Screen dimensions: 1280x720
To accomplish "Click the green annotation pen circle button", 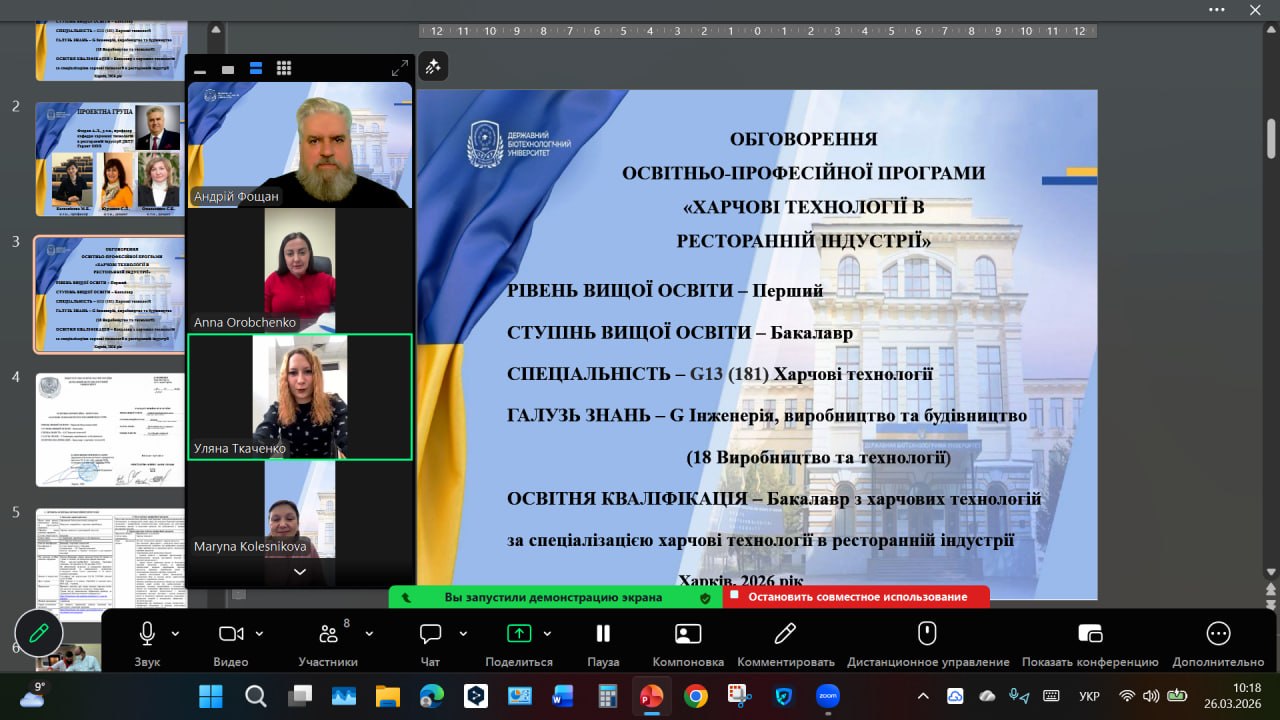I will click(x=39, y=633).
